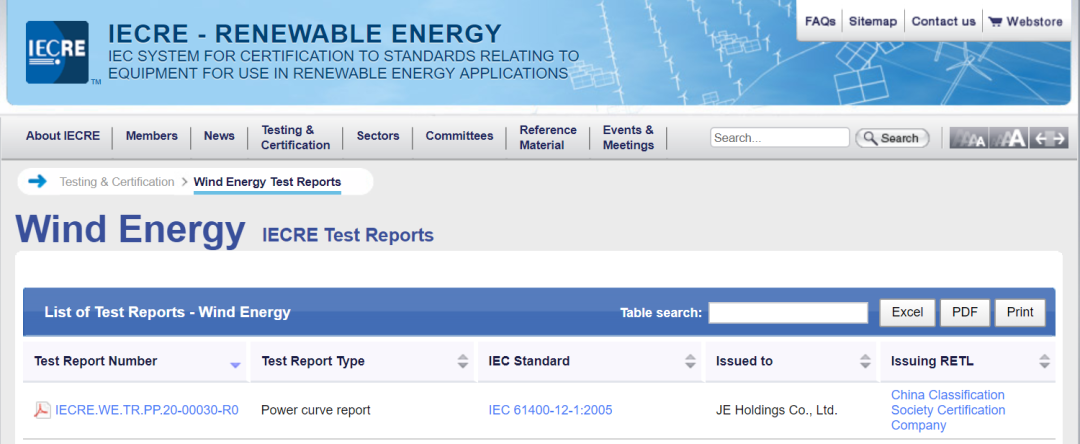Open report IECRE.WE.TR.PP.20-00030-R0

(x=147, y=410)
